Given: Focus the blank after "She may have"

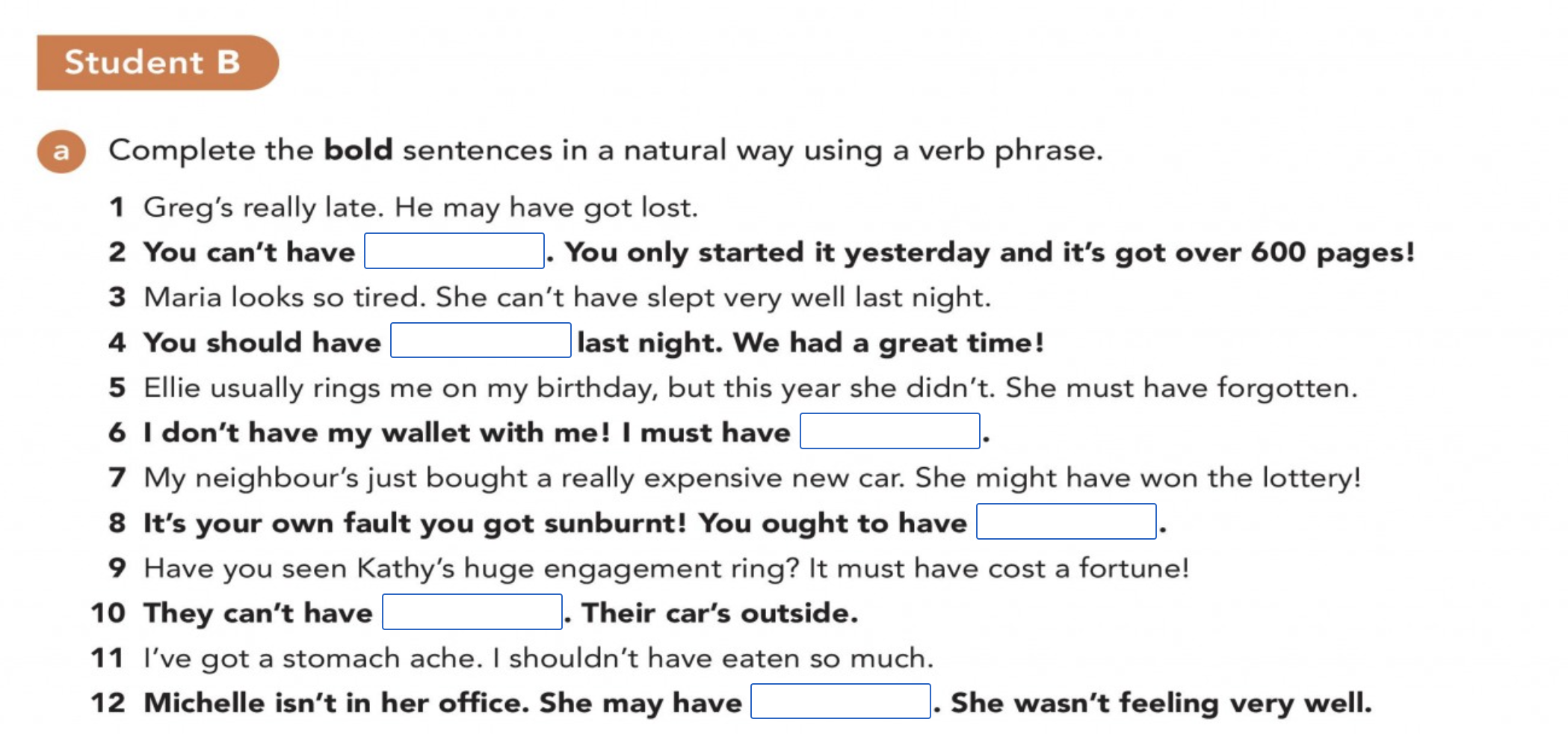Looking at the screenshot, I should click(x=840, y=702).
